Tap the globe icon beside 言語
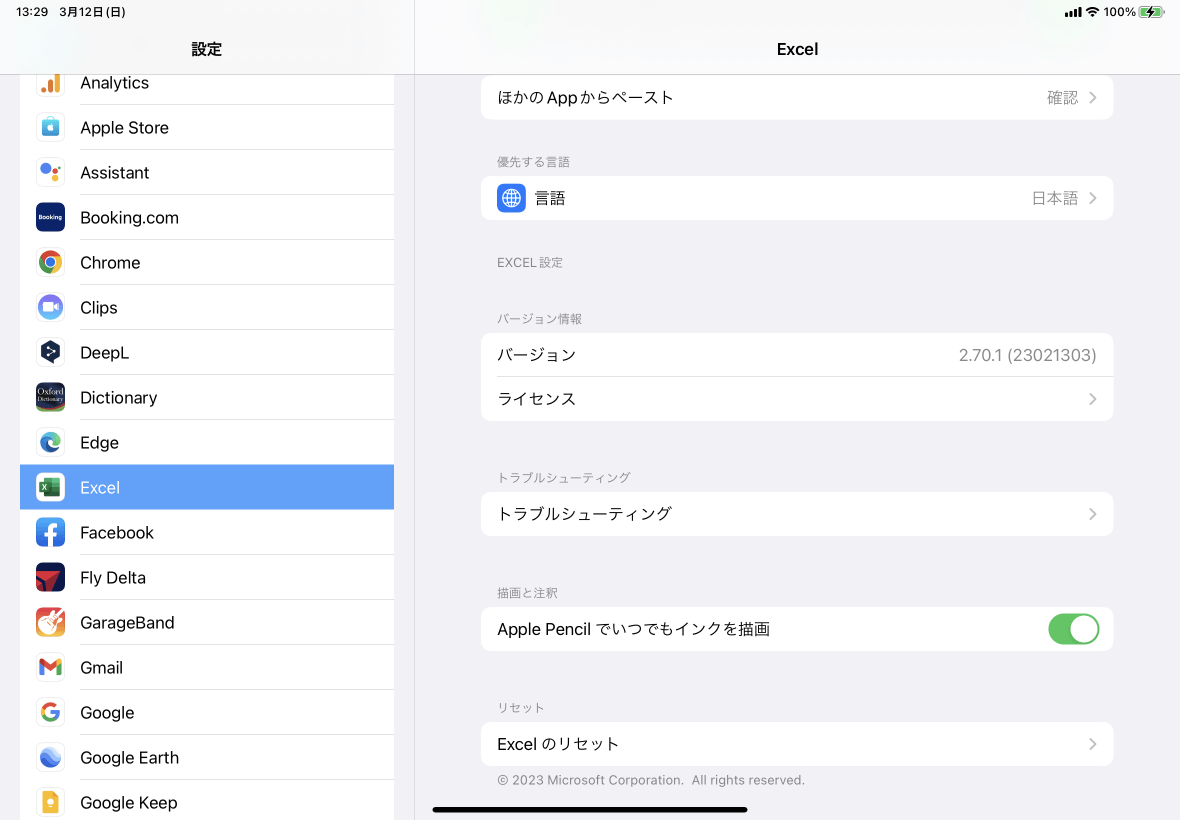This screenshot has width=1180, height=820. point(512,198)
